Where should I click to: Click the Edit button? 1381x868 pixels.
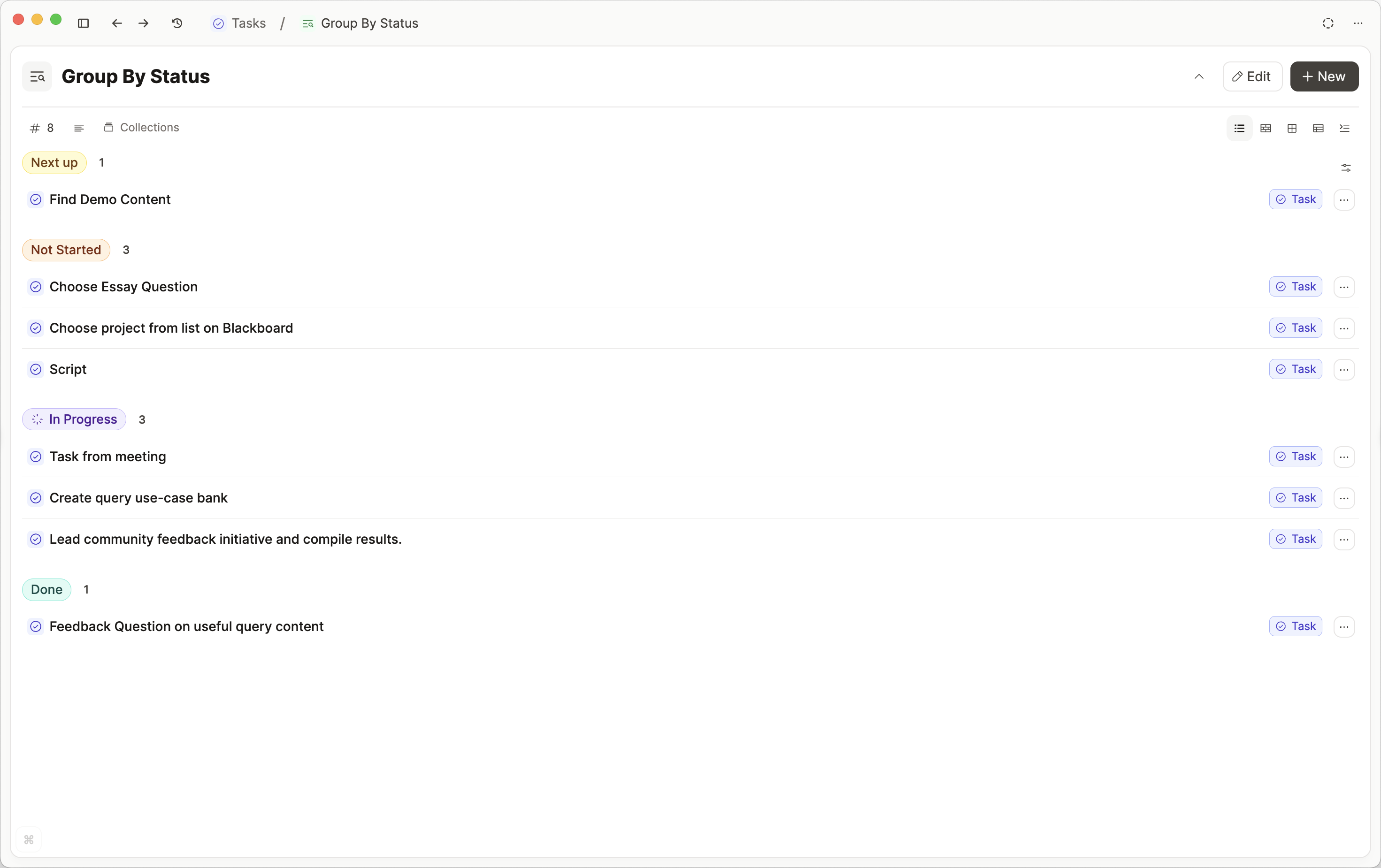click(1252, 77)
